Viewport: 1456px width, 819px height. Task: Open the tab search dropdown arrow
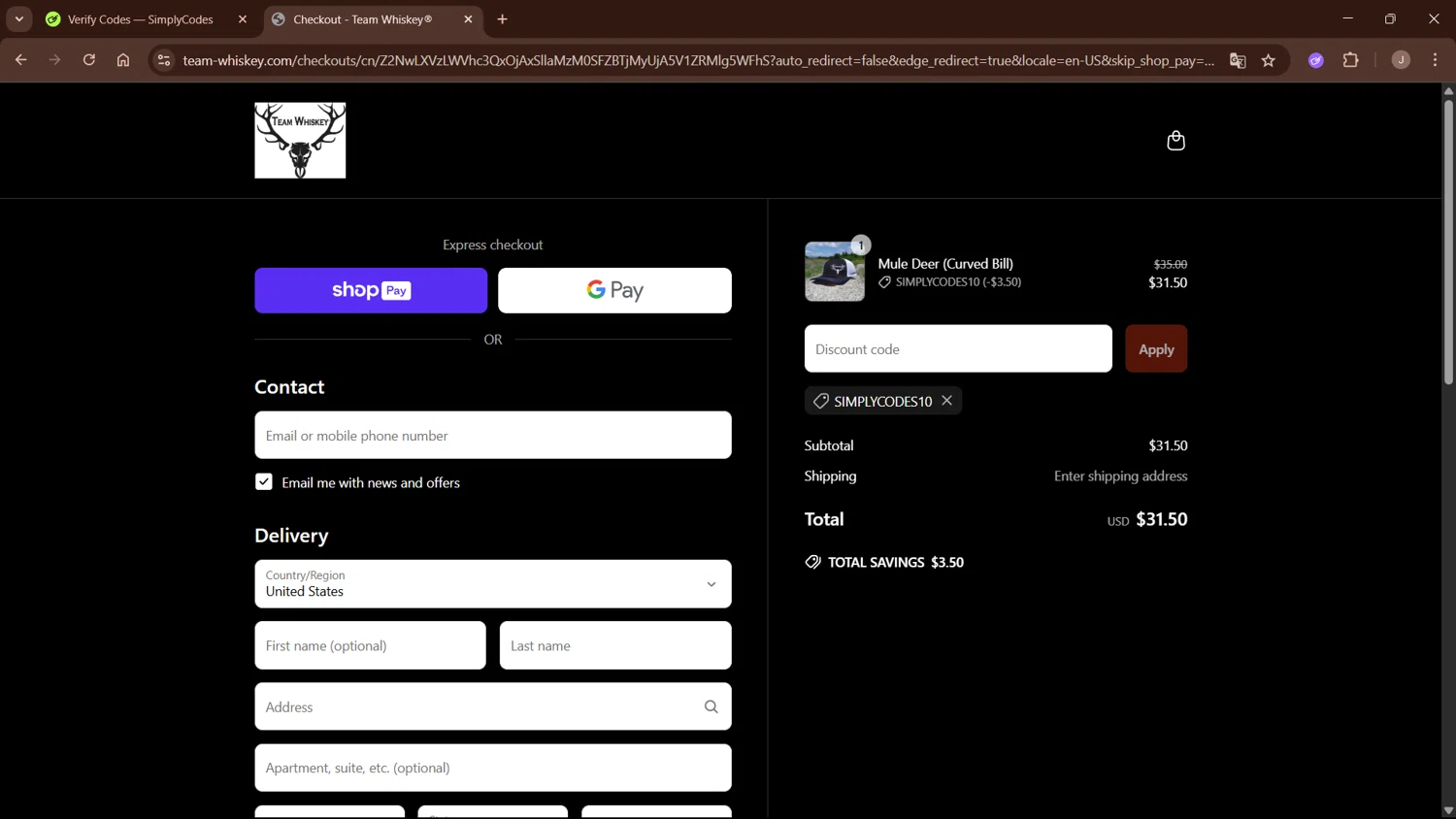19,19
